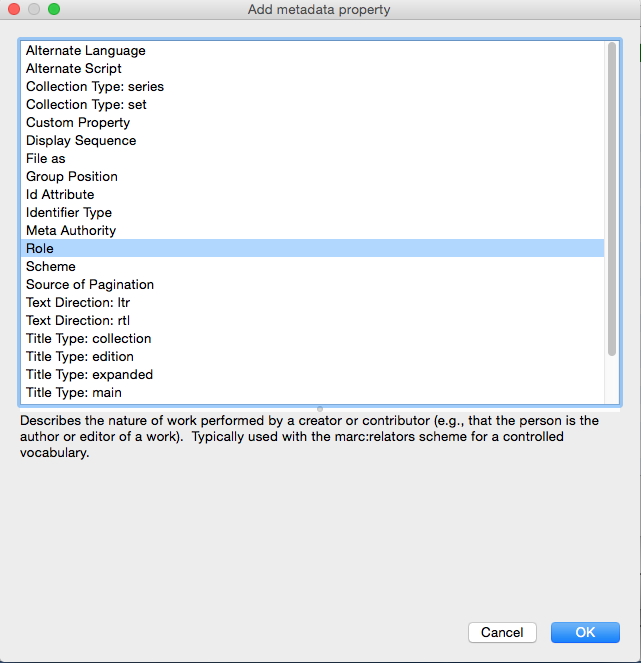Image resolution: width=641 pixels, height=663 pixels.
Task: Choose Identifier Type property
Action: click(x=68, y=213)
